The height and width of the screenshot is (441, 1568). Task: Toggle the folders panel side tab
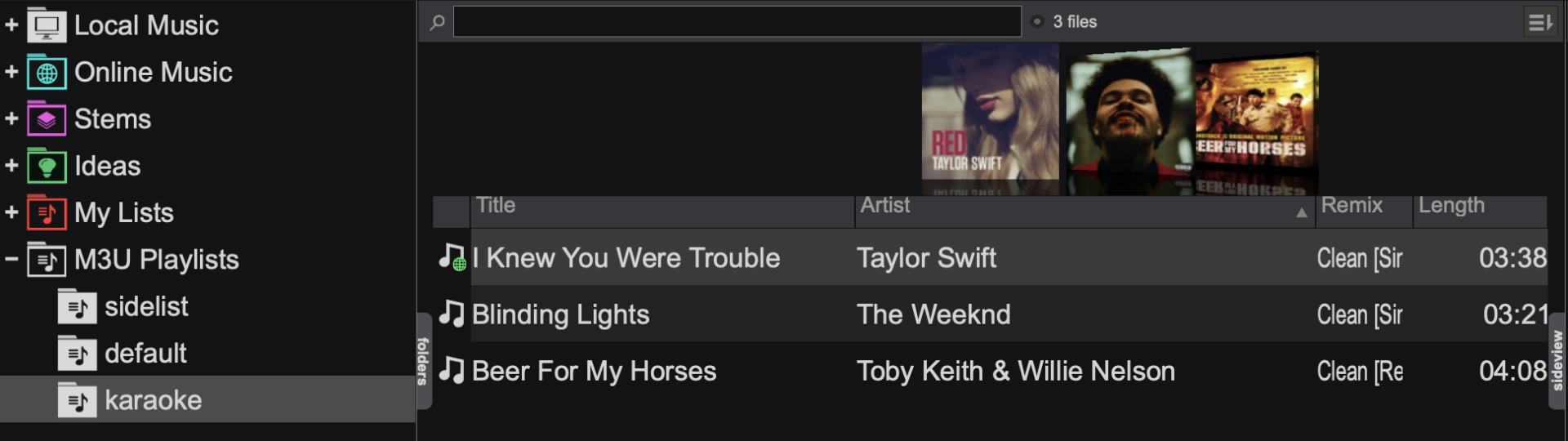(x=423, y=360)
